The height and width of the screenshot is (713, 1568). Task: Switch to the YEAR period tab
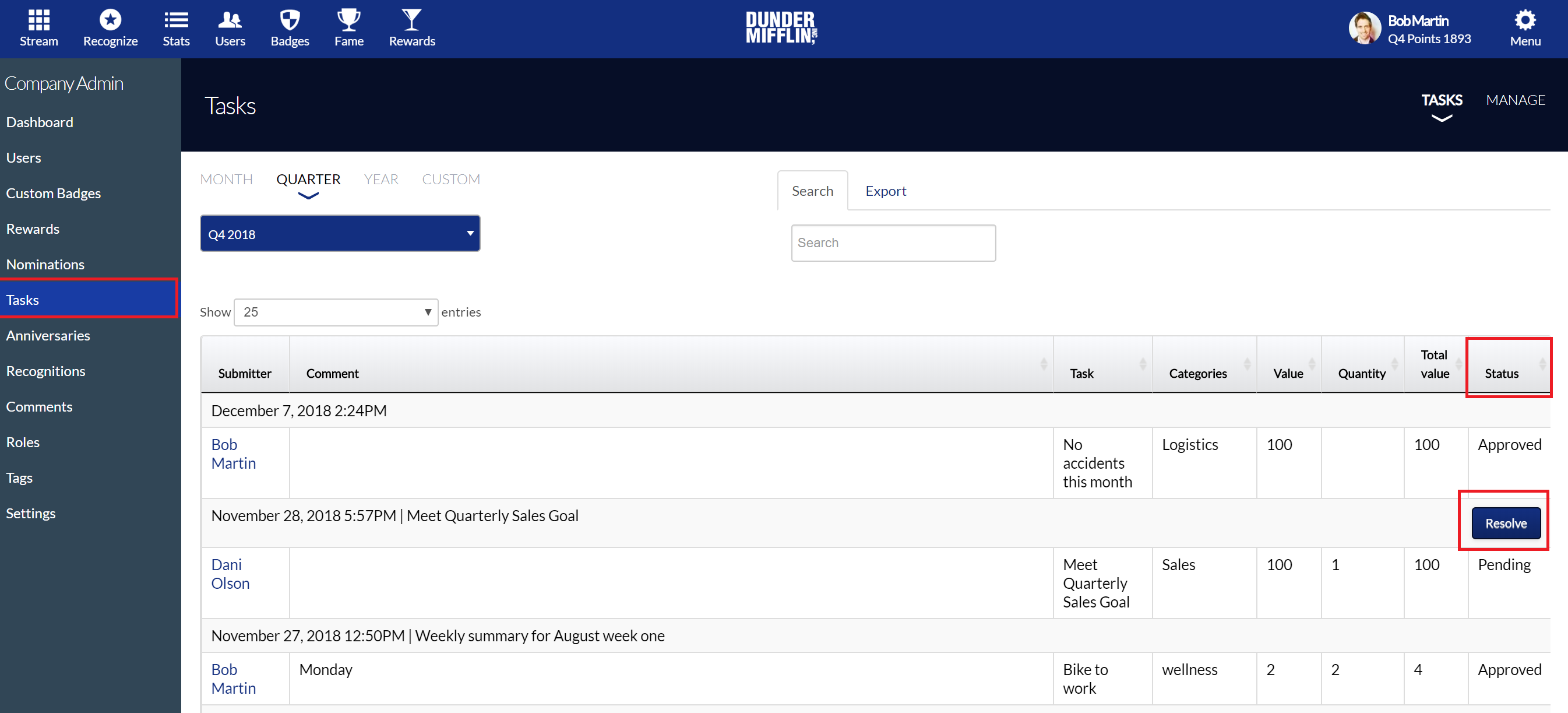[381, 179]
